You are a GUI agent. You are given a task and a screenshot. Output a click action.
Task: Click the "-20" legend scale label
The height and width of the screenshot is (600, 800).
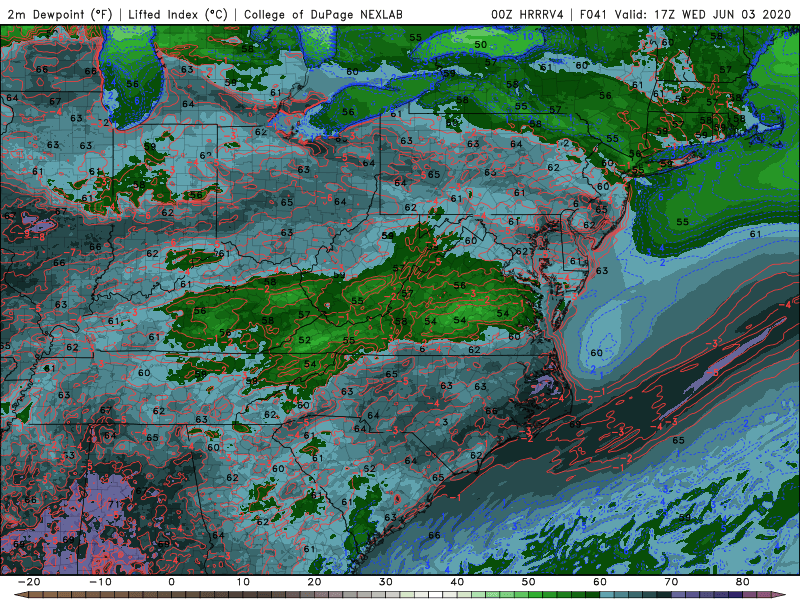[x=29, y=582]
